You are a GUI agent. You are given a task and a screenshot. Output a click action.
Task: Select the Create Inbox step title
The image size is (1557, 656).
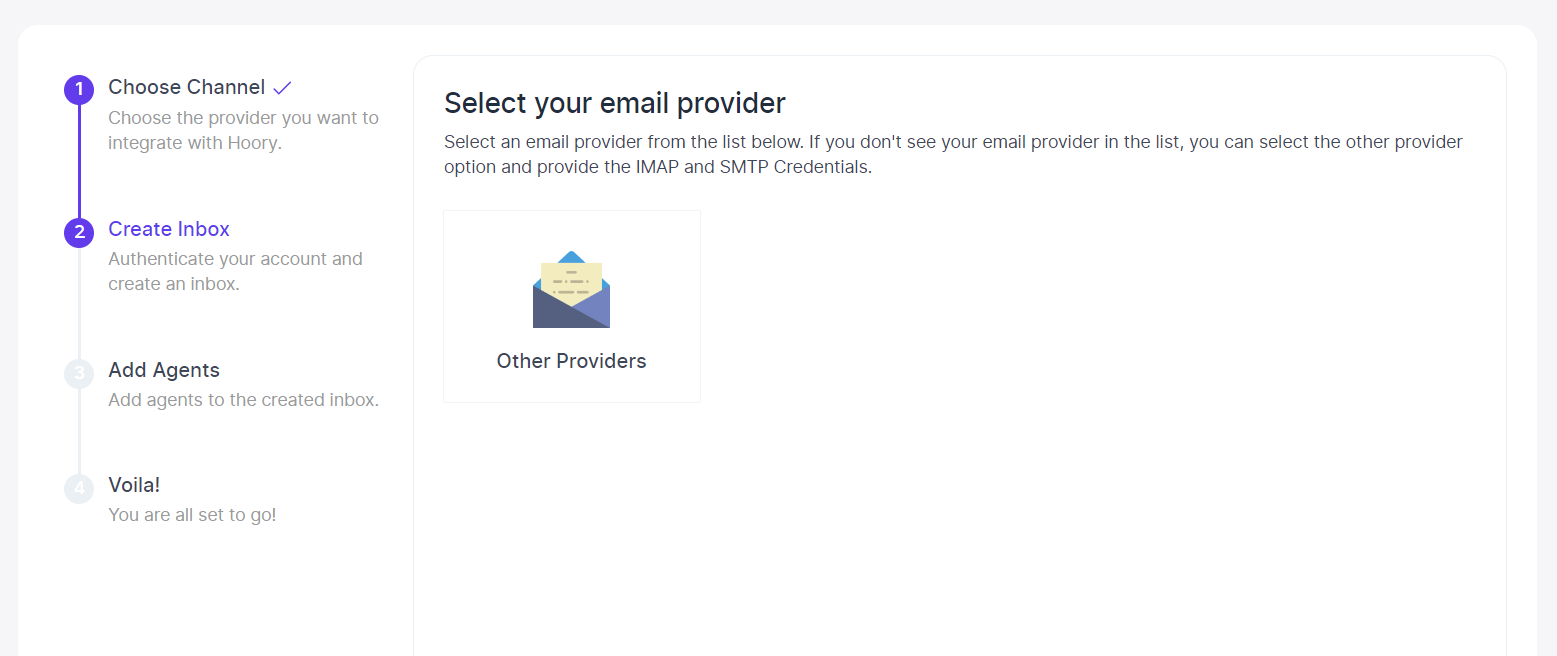[169, 229]
